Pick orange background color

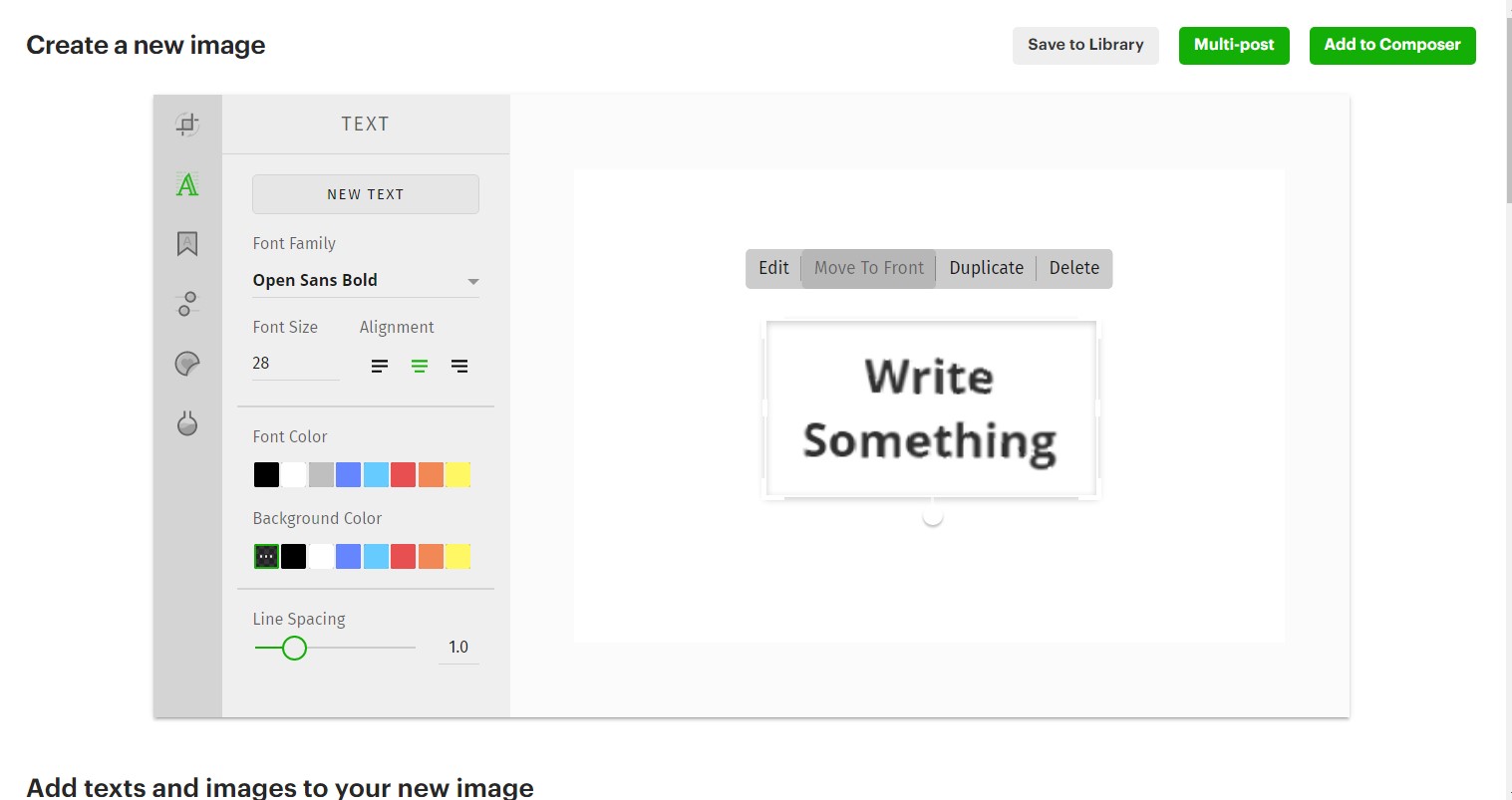pos(431,557)
